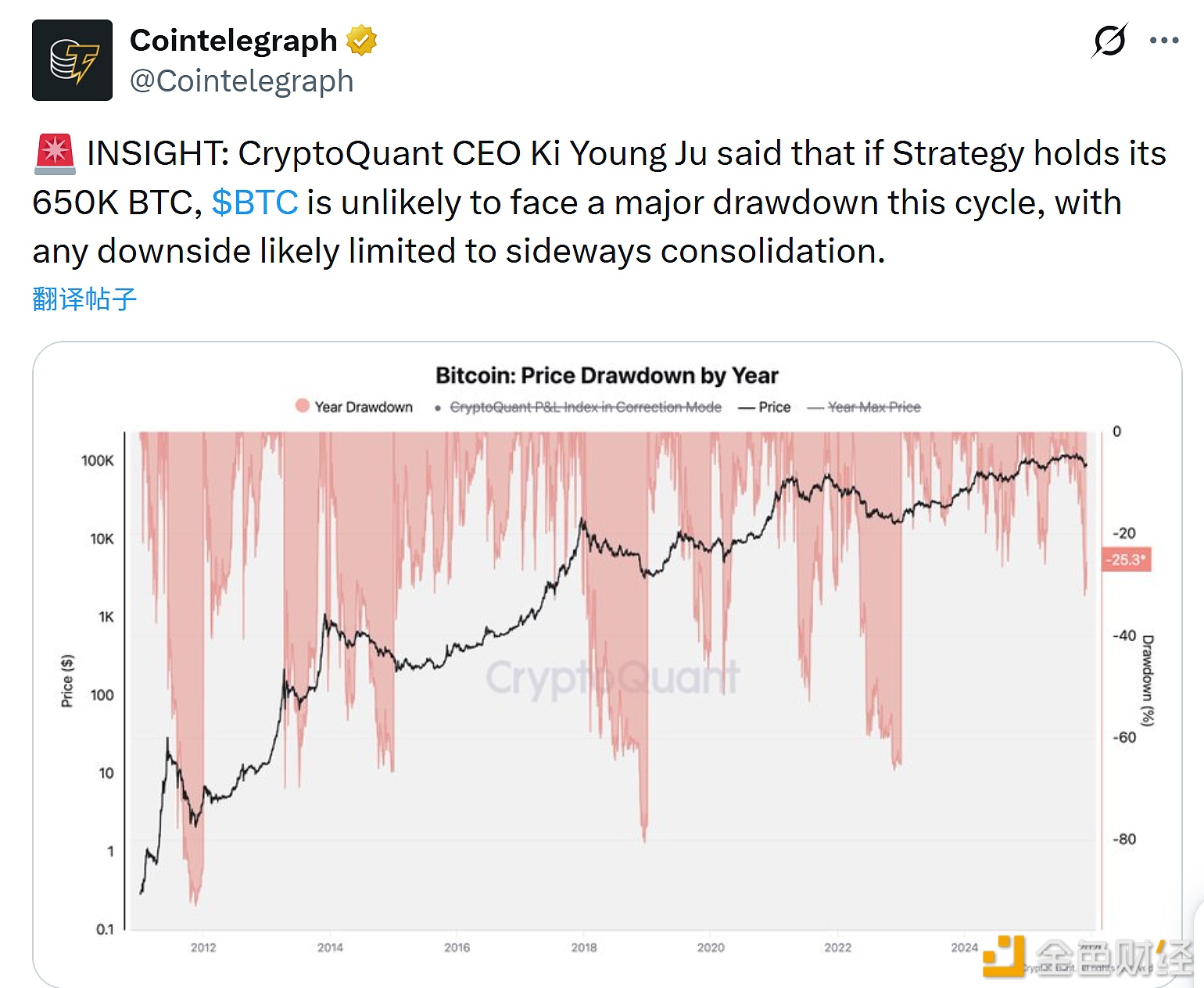This screenshot has height=988, width=1204.
Task: Click the CryptoQuant watermark on the chart
Action: pyautogui.click(x=611, y=677)
